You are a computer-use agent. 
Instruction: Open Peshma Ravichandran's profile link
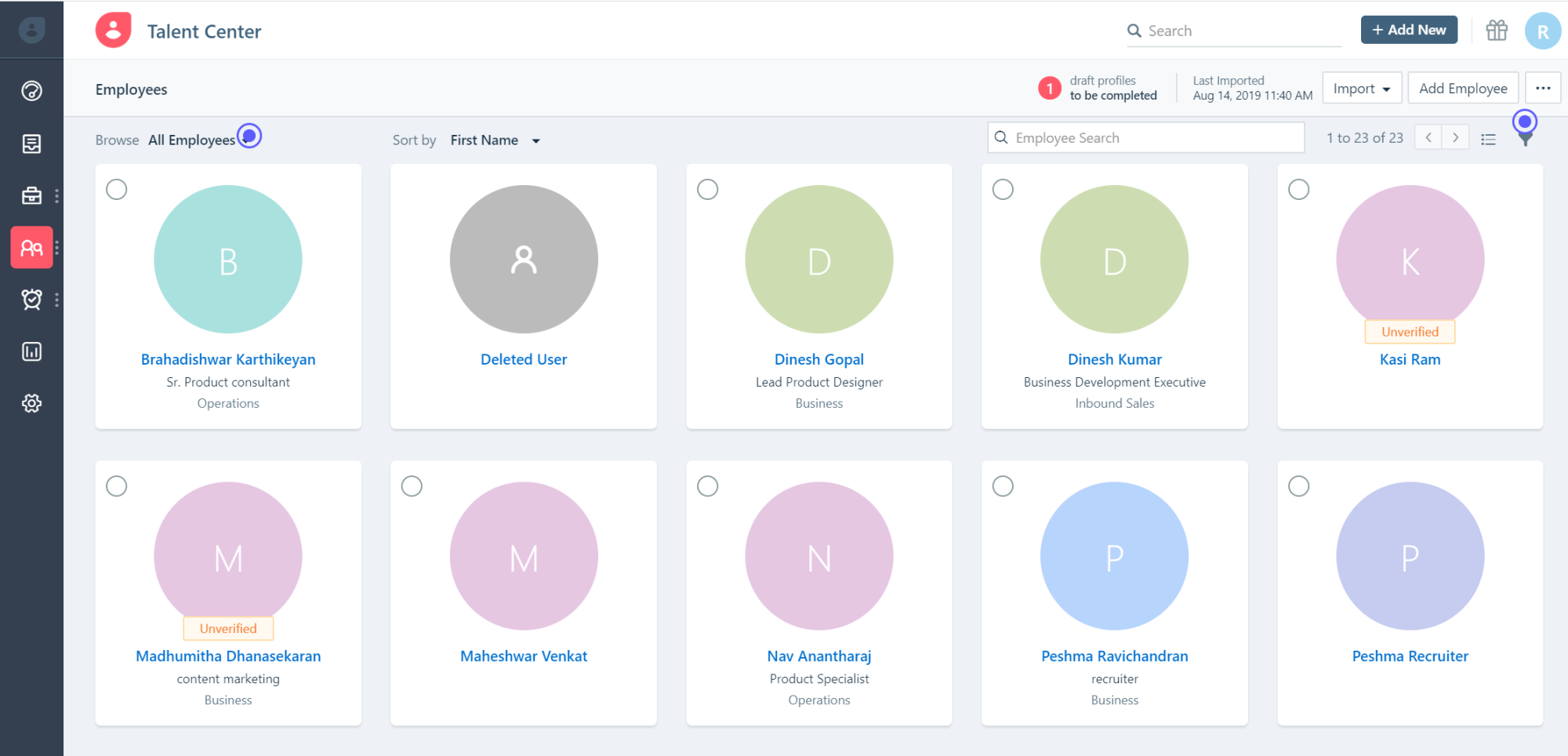click(1114, 656)
